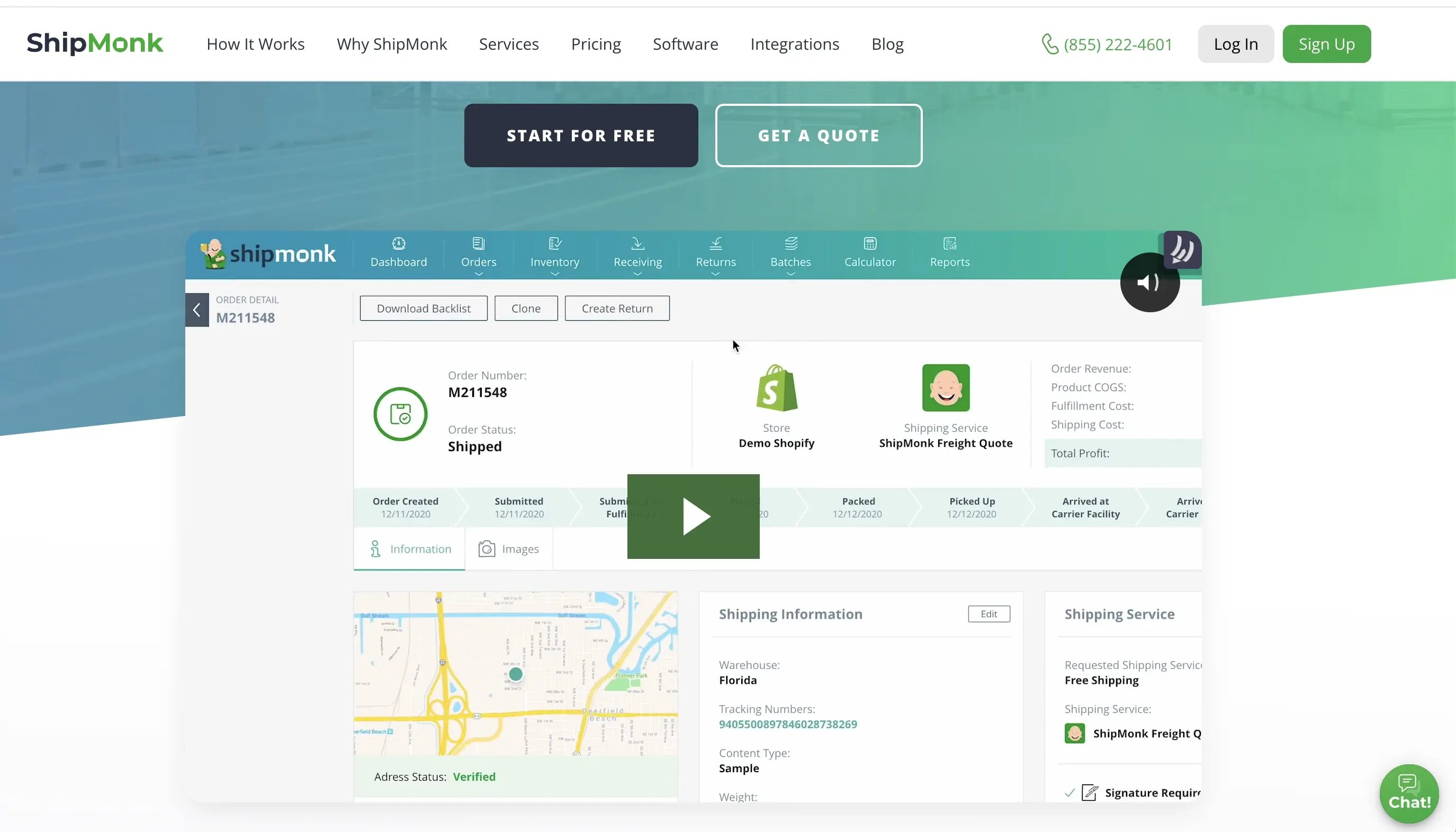Click the Free Shipping requested service text

pos(1101,680)
